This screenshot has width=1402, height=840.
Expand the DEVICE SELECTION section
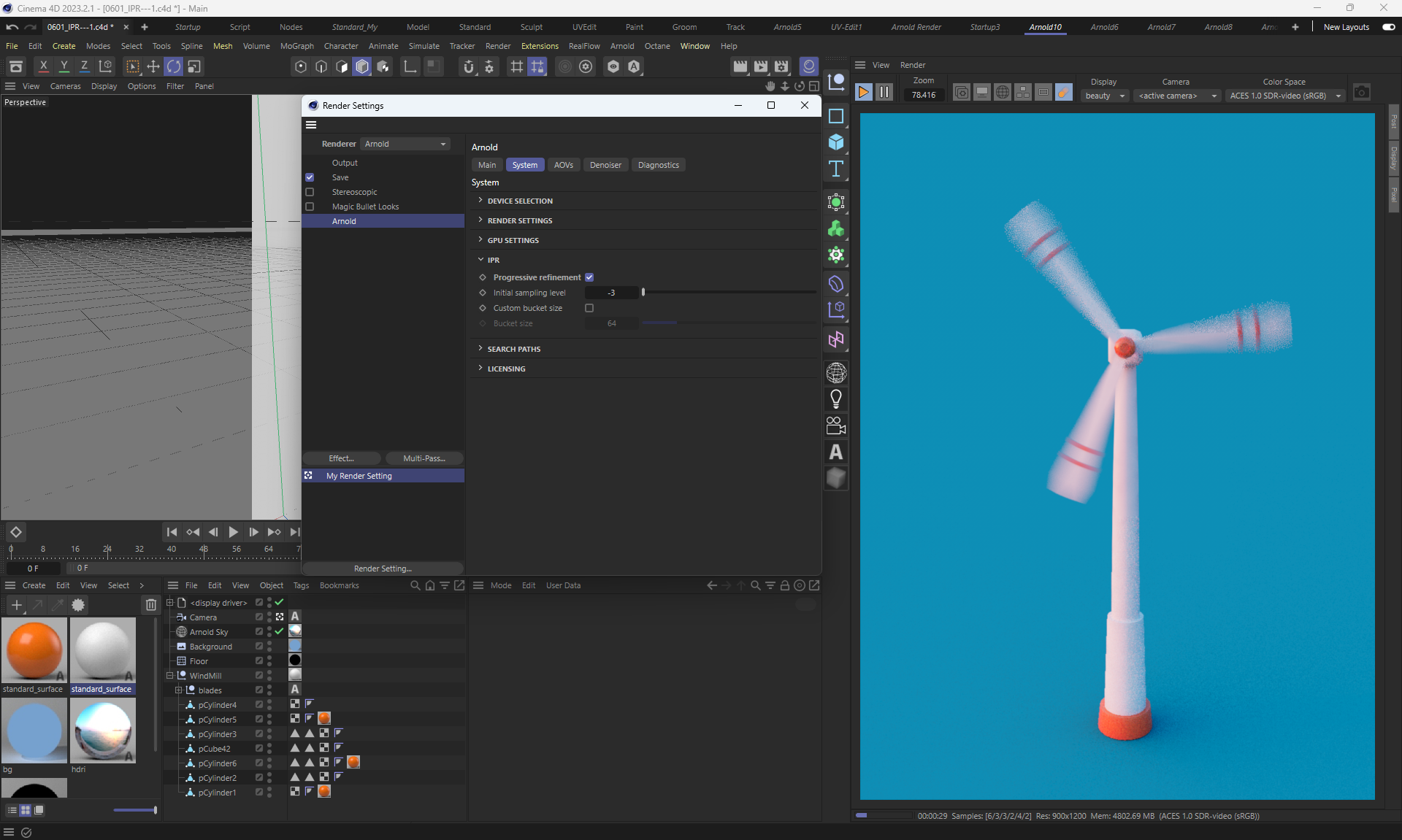pyautogui.click(x=520, y=201)
